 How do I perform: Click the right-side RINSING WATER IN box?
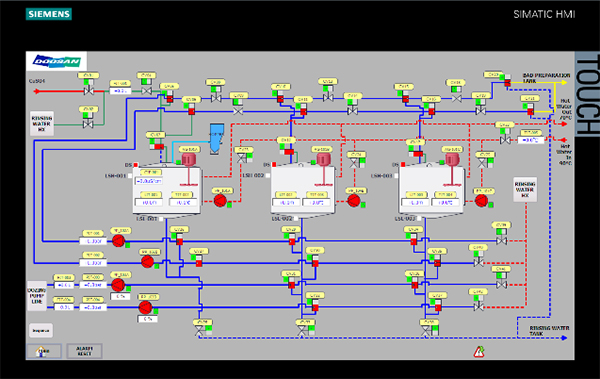coord(525,190)
